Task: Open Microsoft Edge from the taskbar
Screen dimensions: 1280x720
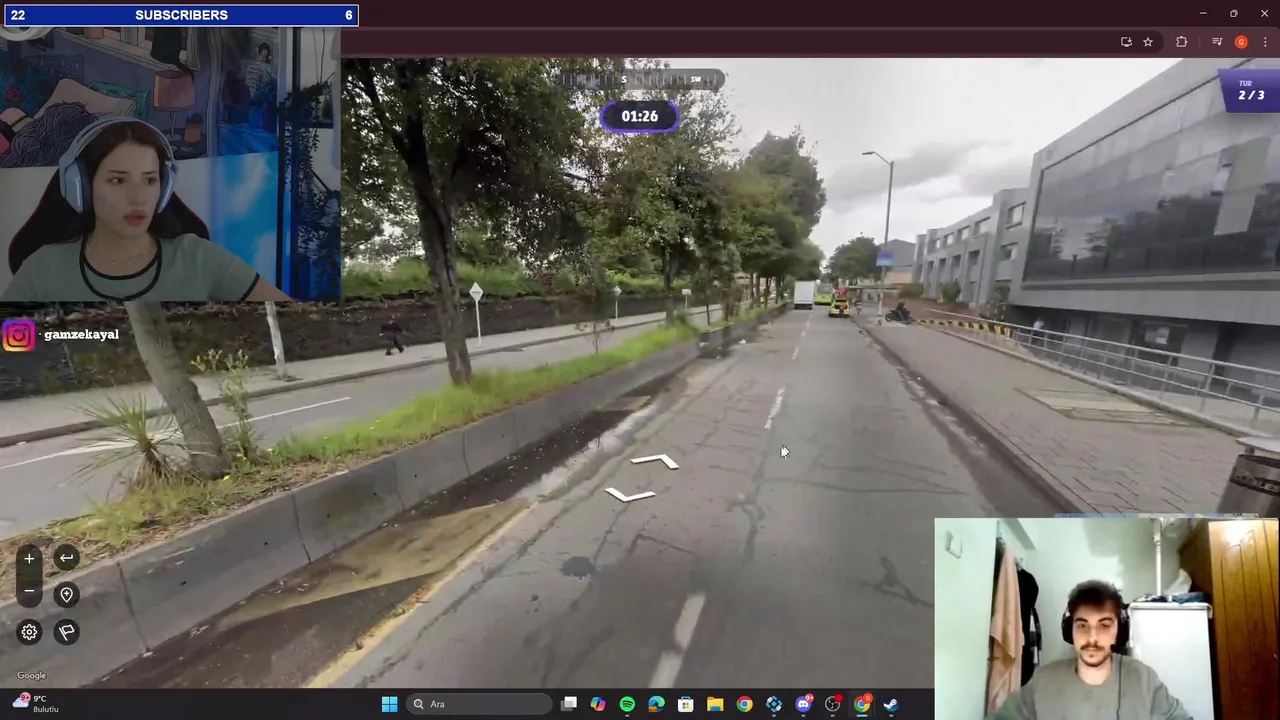Action: click(x=656, y=704)
